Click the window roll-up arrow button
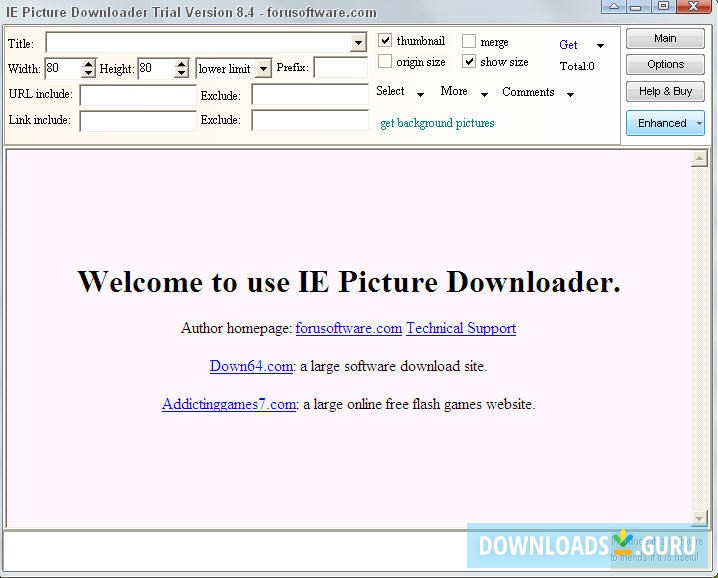Screen dimensions: 718x578 click(x=614, y=6)
